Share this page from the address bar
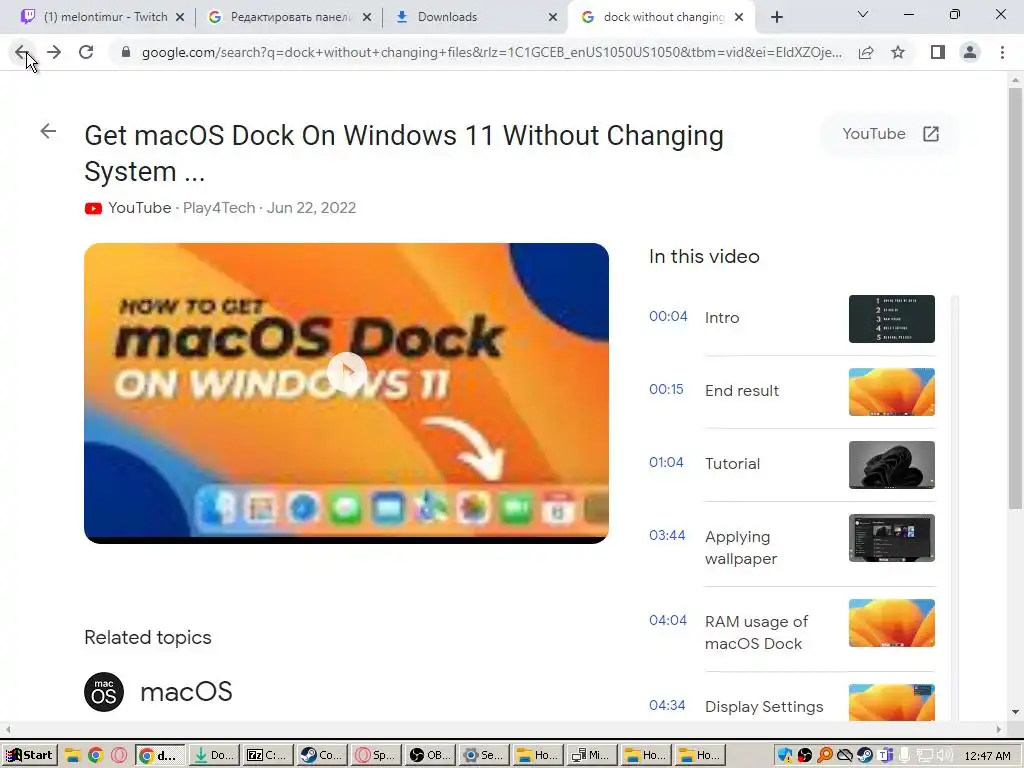 coord(866,52)
